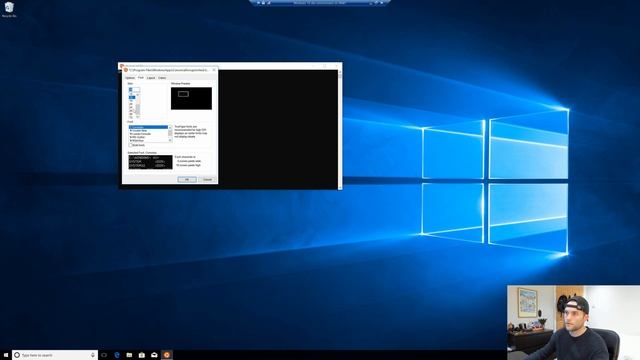Open File Explorer from taskbar
The image size is (640, 360).
[x=129, y=355]
